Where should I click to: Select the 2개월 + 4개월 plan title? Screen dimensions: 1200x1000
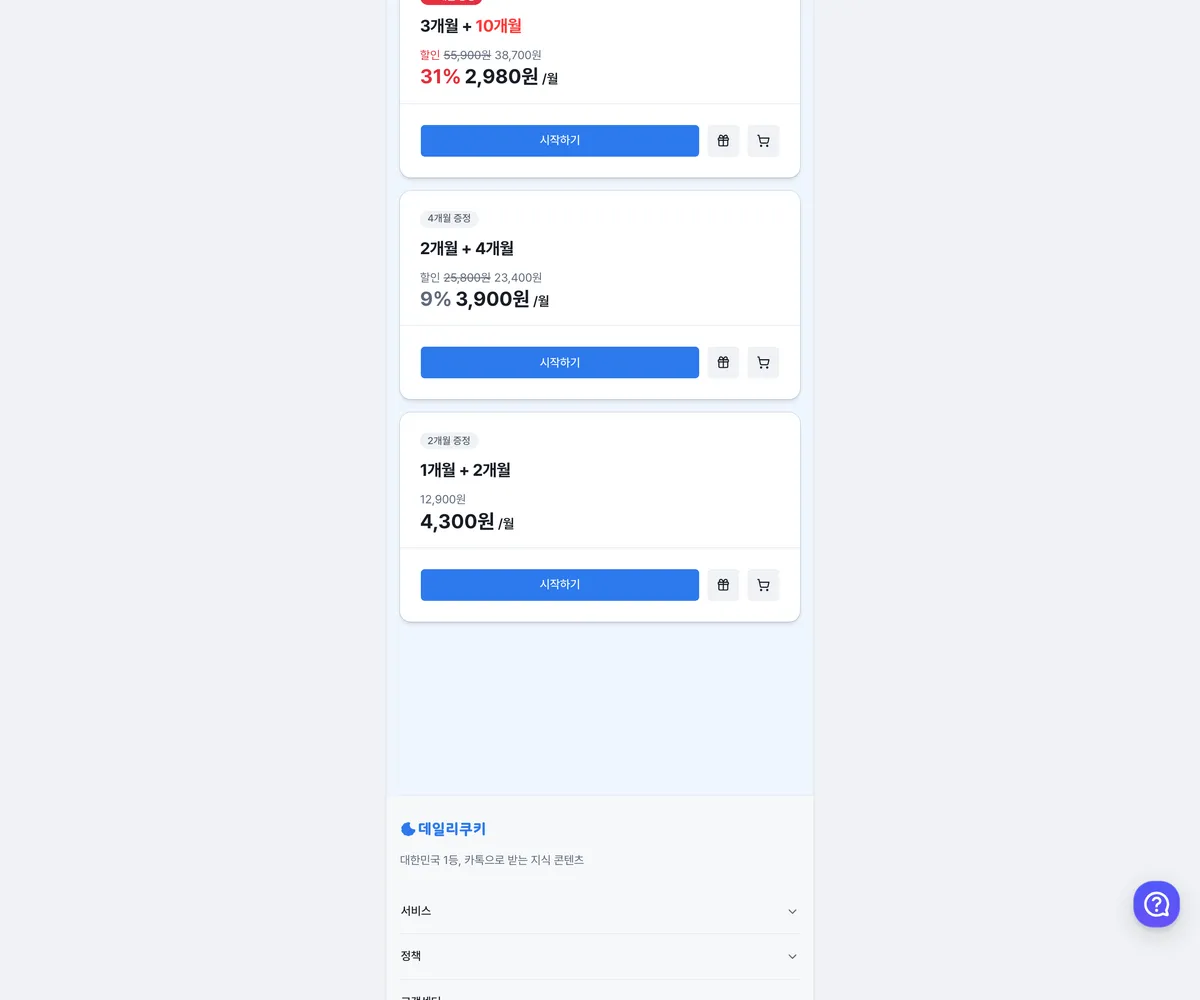point(467,248)
